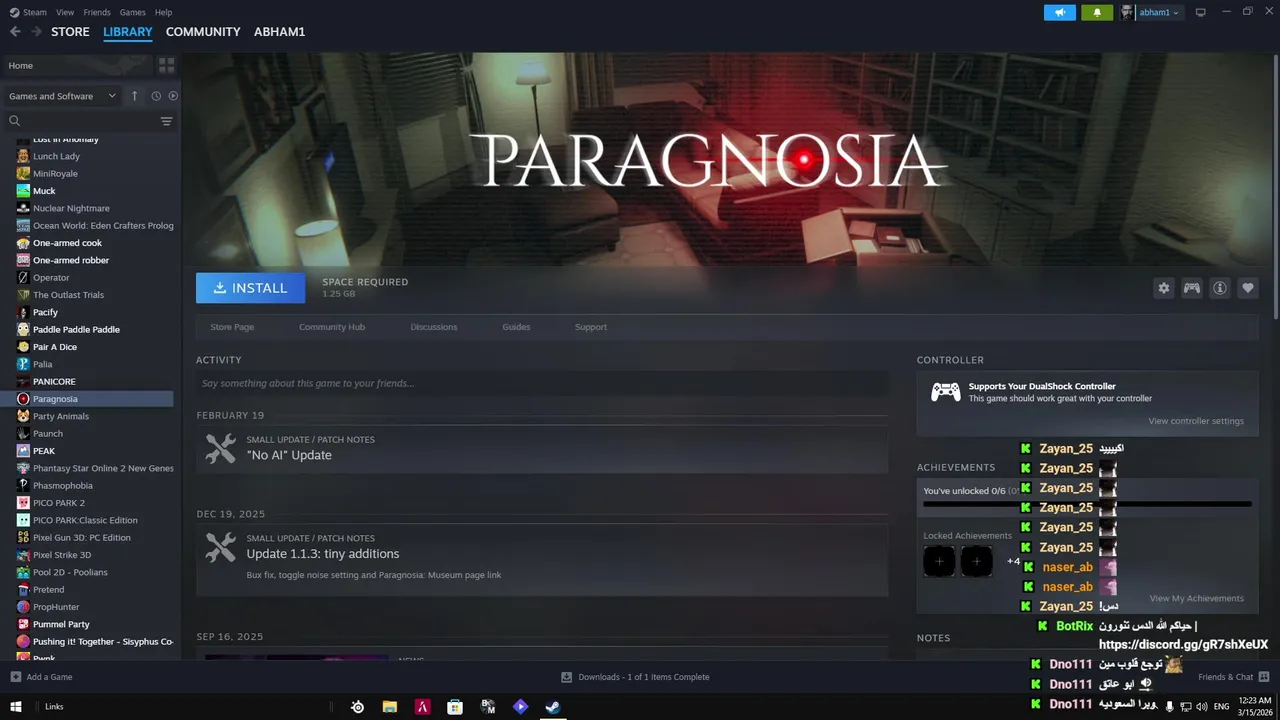Open the Store Page link
This screenshot has width=1280, height=720.
232,327
